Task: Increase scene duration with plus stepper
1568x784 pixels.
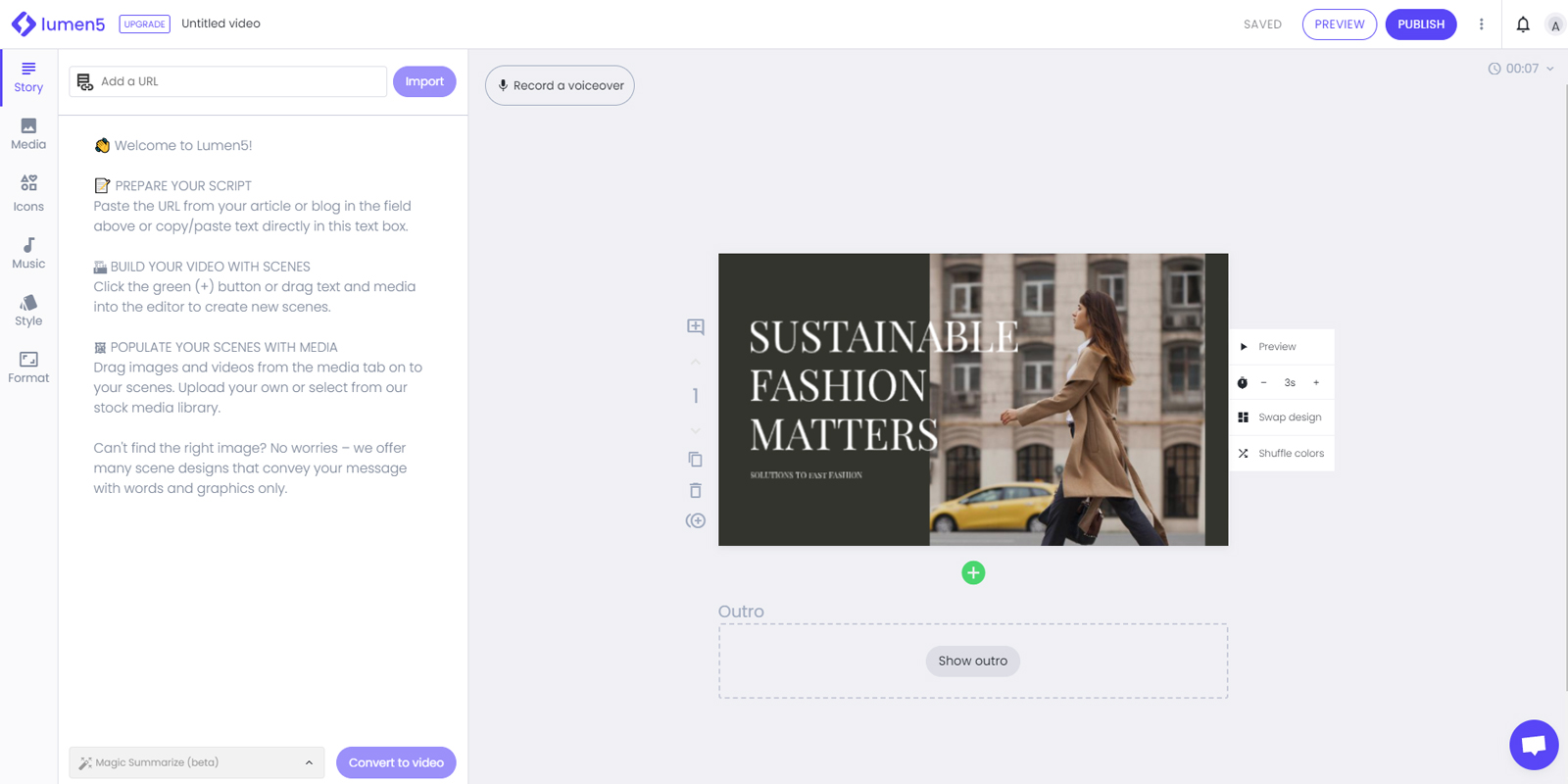Action: point(1316,383)
